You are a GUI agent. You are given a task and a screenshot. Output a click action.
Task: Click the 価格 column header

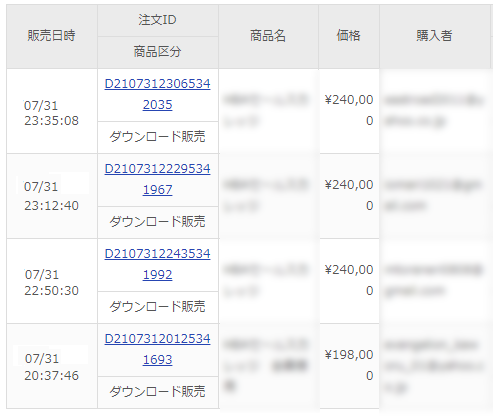point(349,36)
